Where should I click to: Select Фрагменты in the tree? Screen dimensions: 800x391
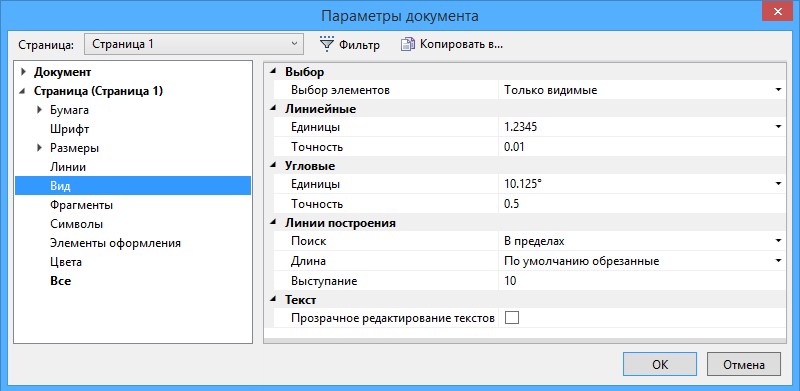pos(81,205)
